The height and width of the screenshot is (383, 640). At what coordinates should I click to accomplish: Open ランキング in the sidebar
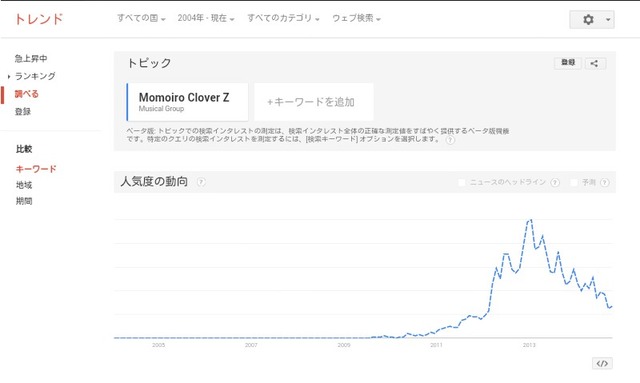[35, 76]
